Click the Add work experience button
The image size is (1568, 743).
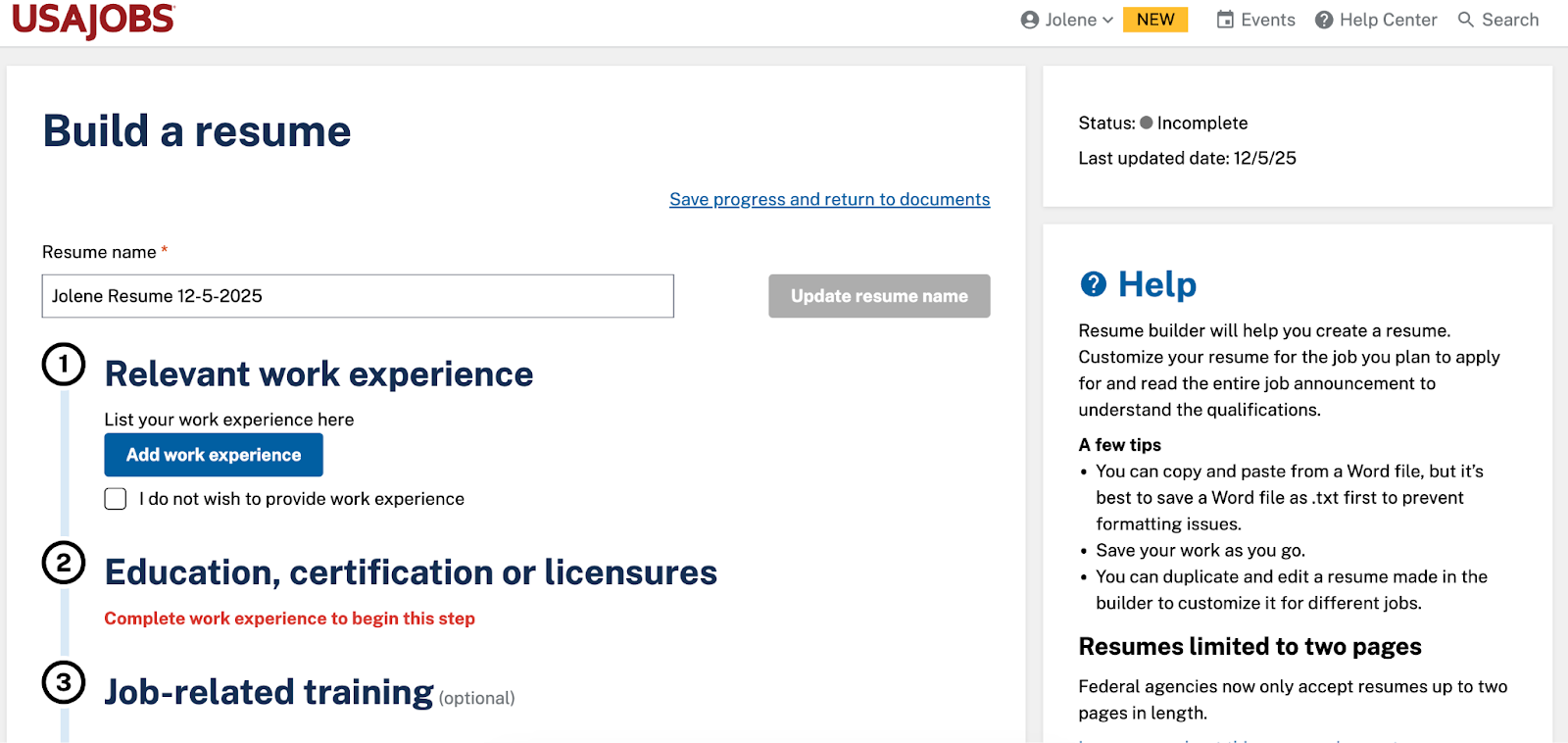click(214, 455)
